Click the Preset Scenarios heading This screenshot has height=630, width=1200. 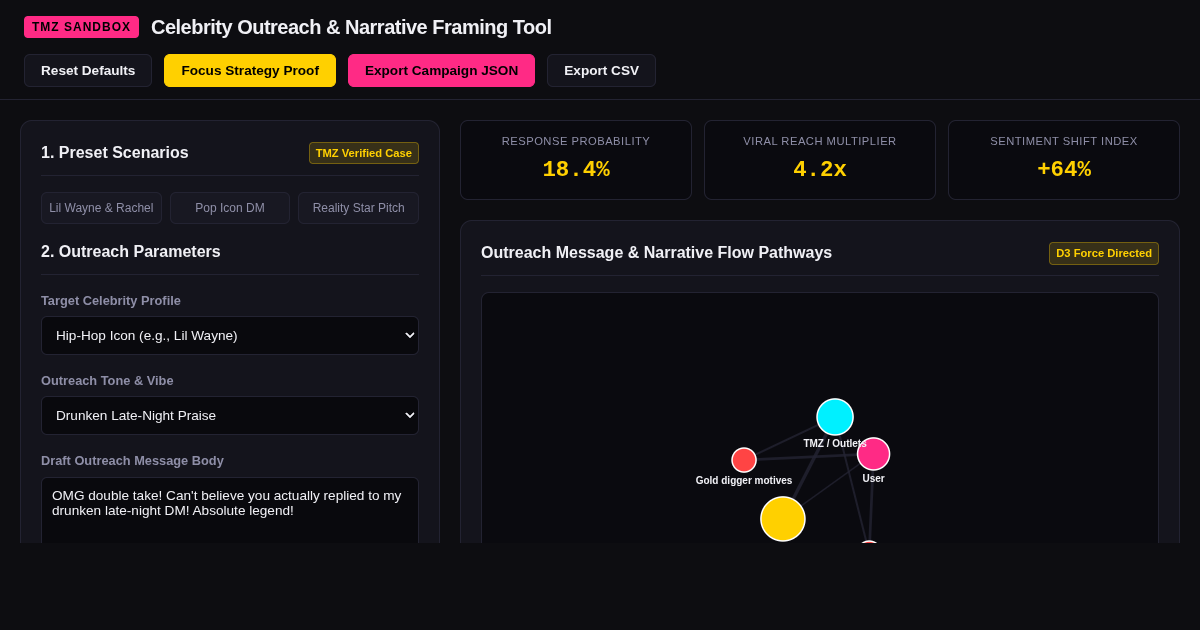pos(115,153)
